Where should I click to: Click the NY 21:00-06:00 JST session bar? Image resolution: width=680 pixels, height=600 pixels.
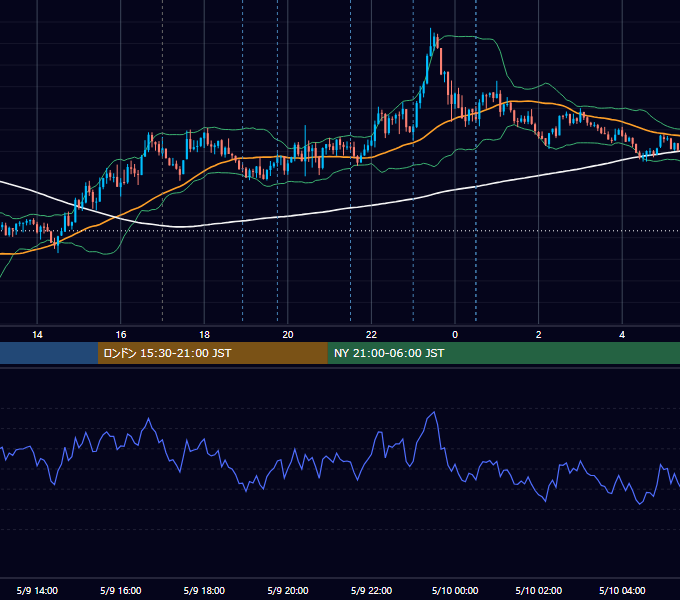503,353
